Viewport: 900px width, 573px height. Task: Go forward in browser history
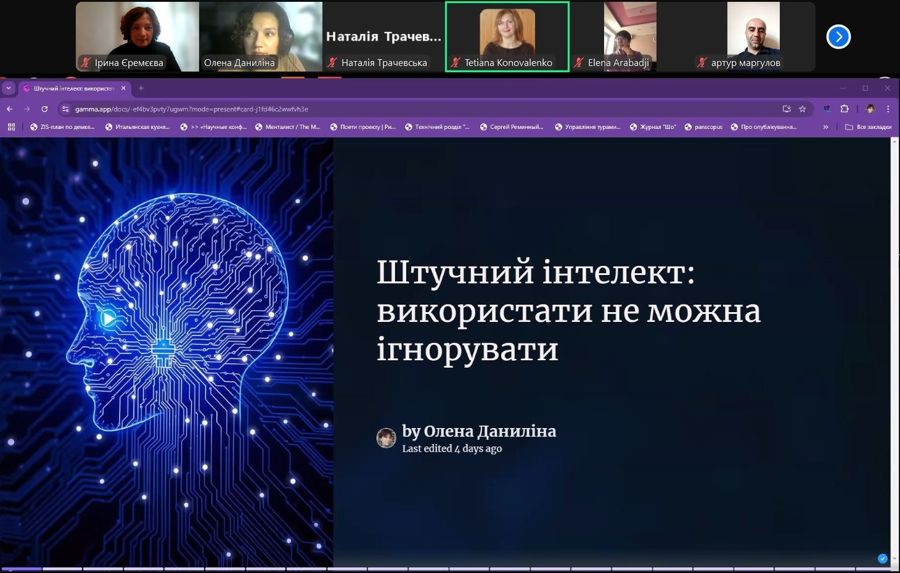pyautogui.click(x=27, y=109)
